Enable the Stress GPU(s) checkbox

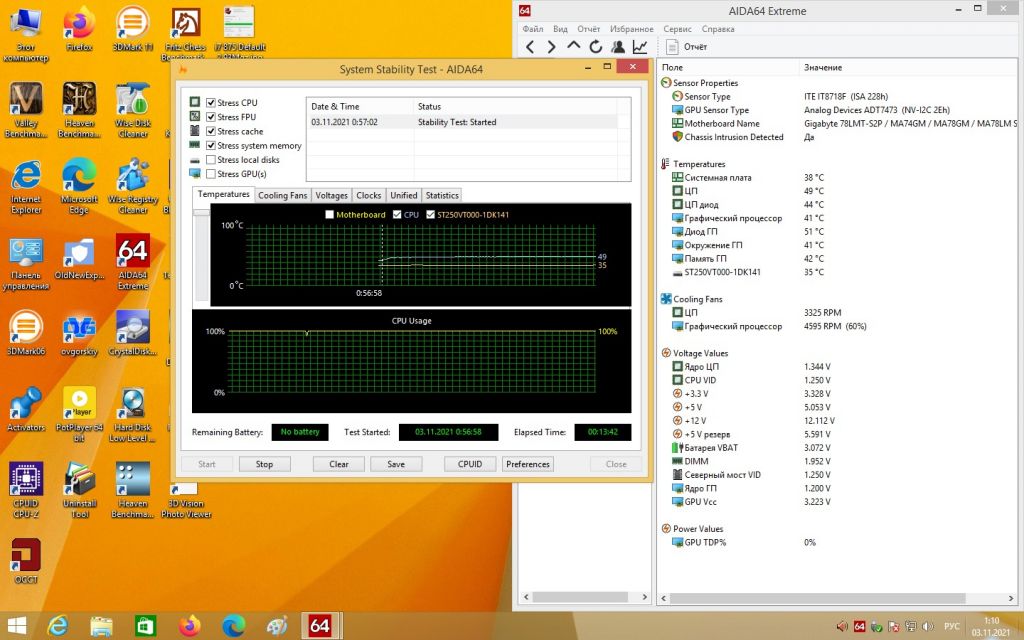click(x=211, y=174)
